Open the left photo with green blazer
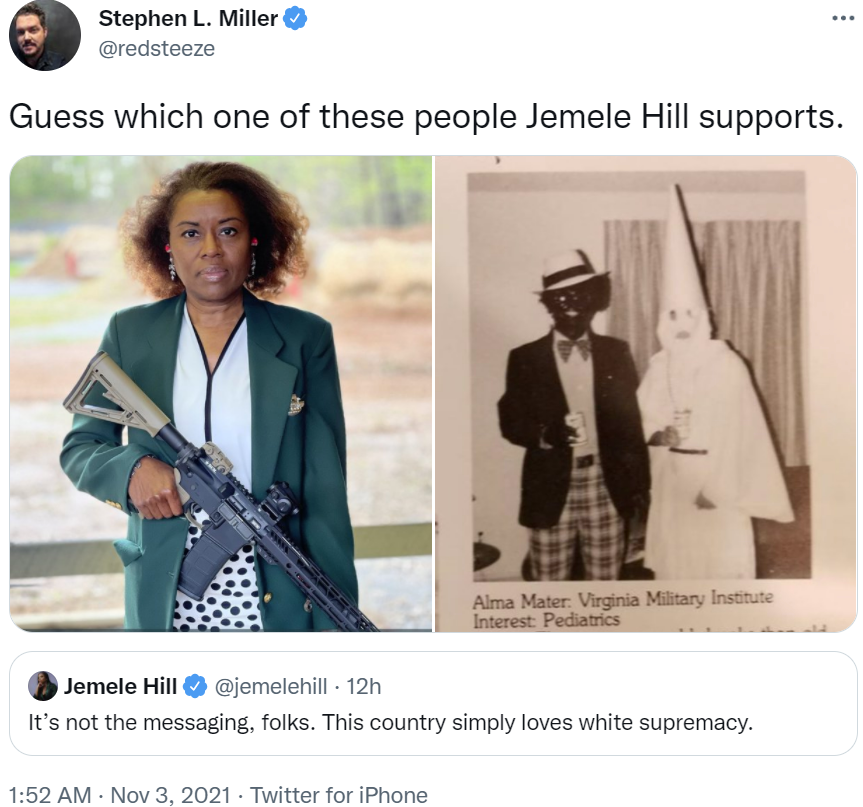The height and width of the screenshot is (807, 863). pyautogui.click(x=221, y=394)
